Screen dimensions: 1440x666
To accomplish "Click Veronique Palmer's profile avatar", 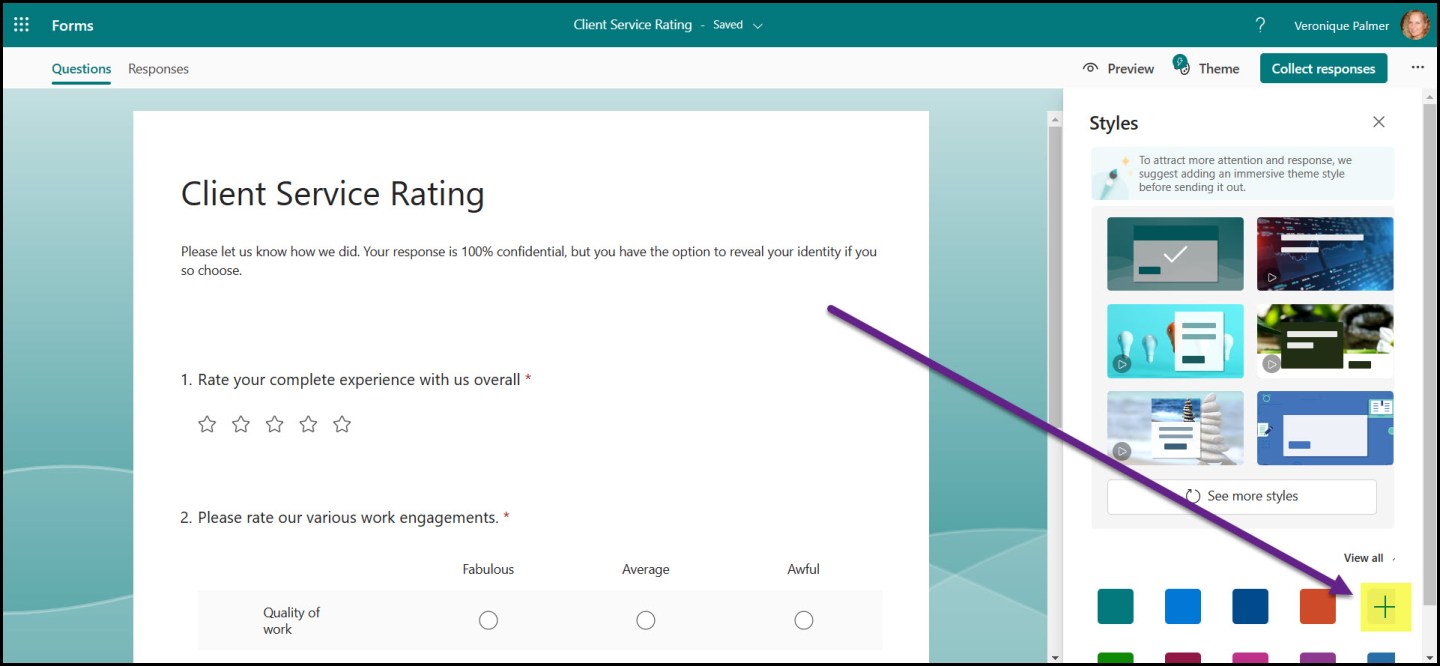I will click(1416, 25).
